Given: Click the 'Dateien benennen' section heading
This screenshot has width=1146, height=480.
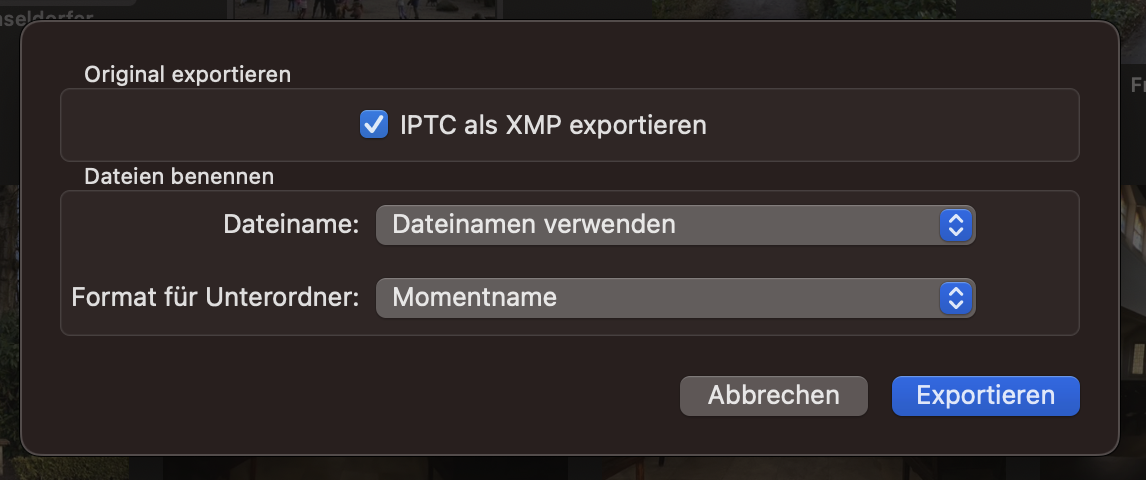Looking at the screenshot, I should [x=179, y=177].
